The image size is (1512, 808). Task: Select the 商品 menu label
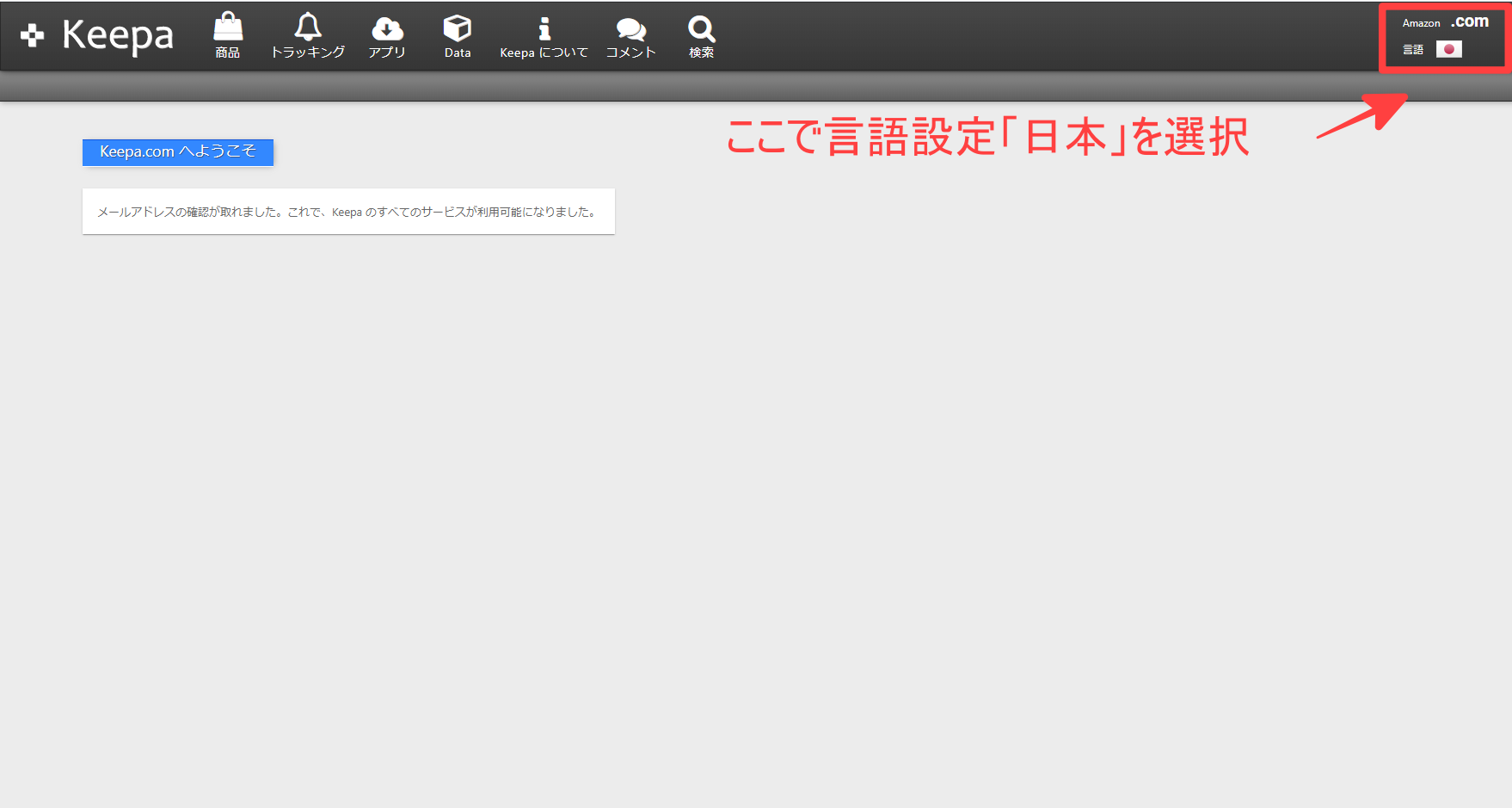point(228,52)
